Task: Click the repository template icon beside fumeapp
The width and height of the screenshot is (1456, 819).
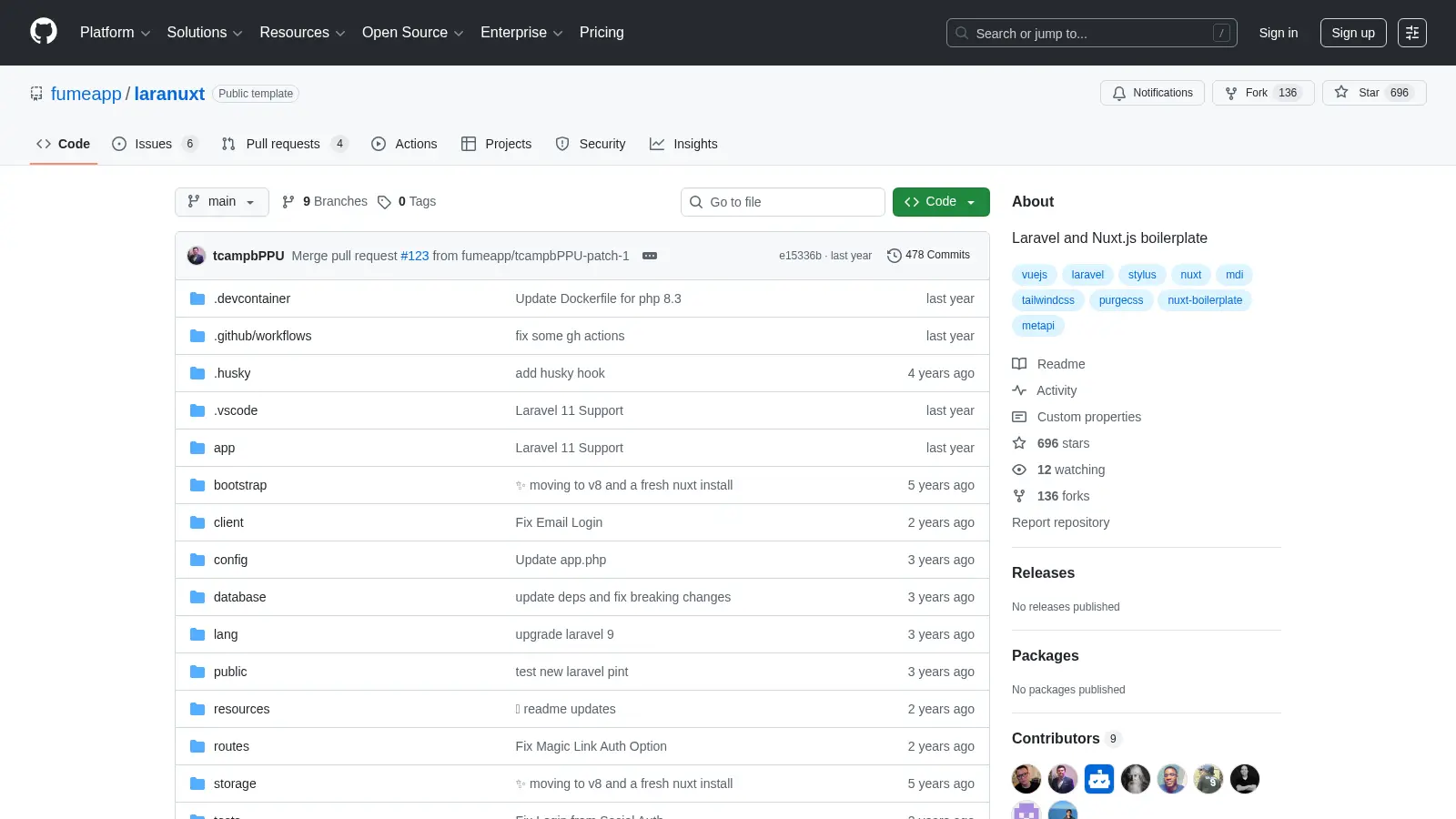Action: click(x=36, y=94)
